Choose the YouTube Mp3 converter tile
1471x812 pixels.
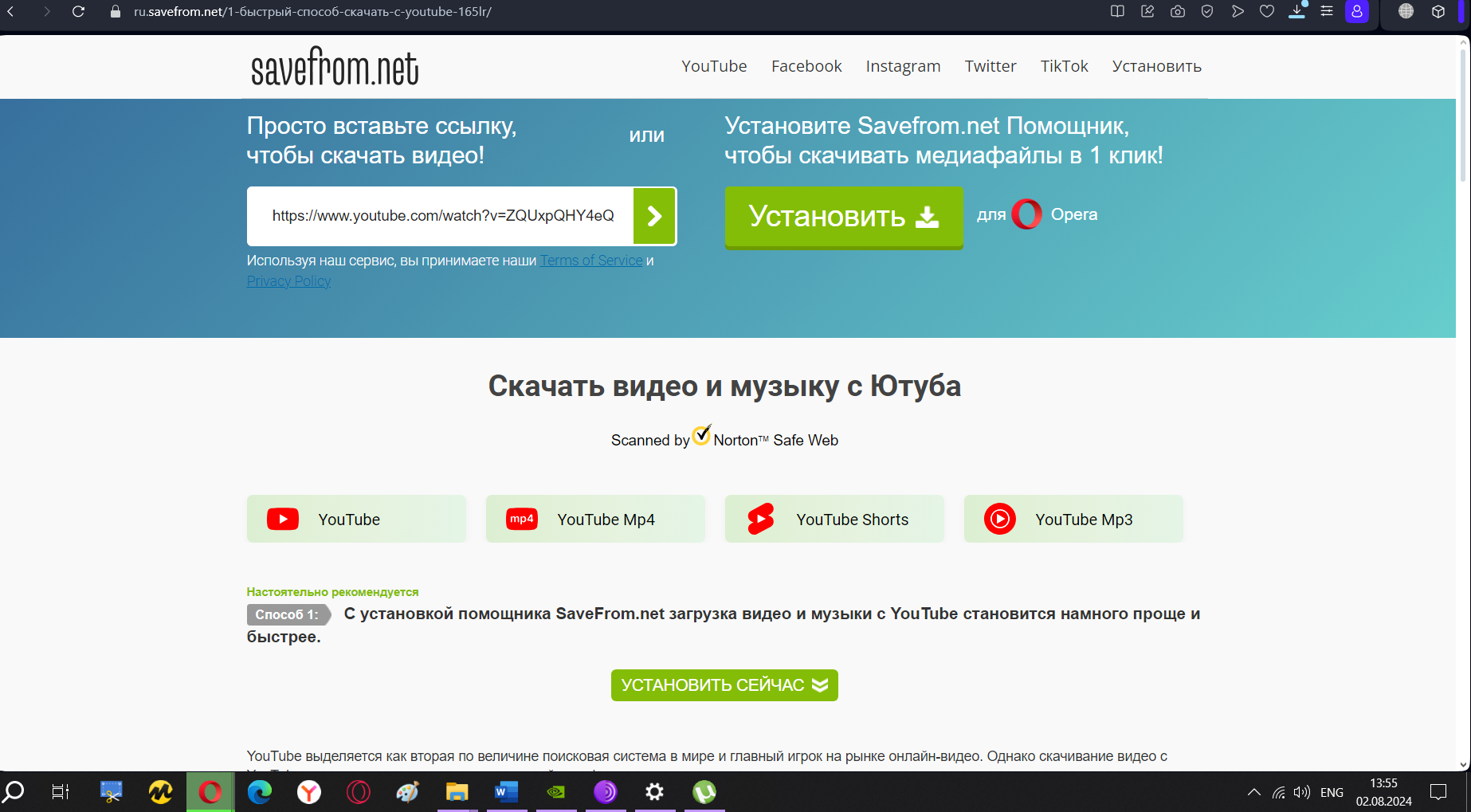pyautogui.click(x=1073, y=520)
